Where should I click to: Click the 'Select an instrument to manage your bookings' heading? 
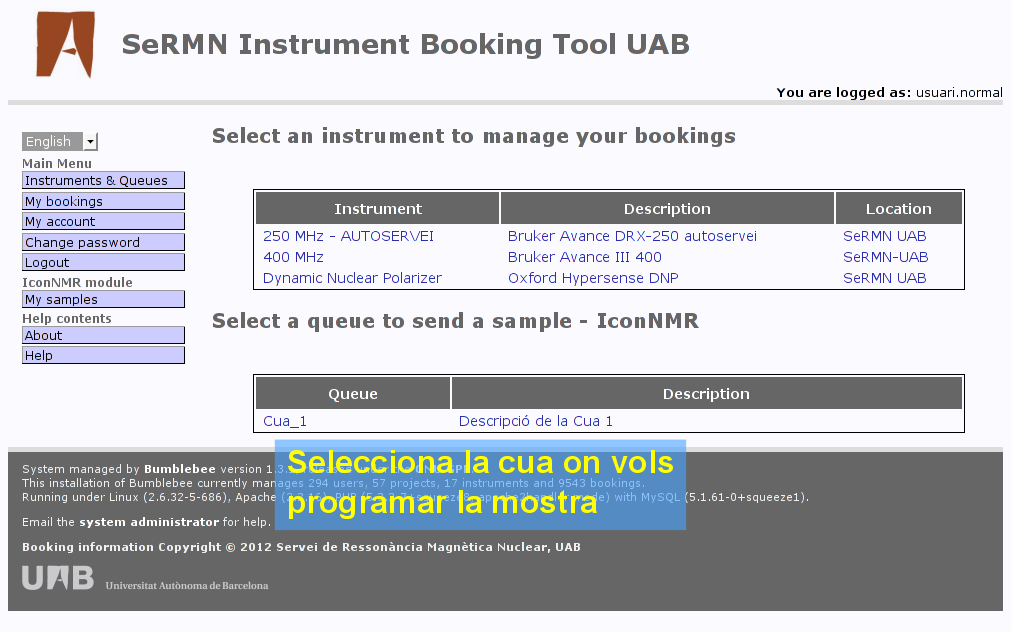[x=474, y=136]
